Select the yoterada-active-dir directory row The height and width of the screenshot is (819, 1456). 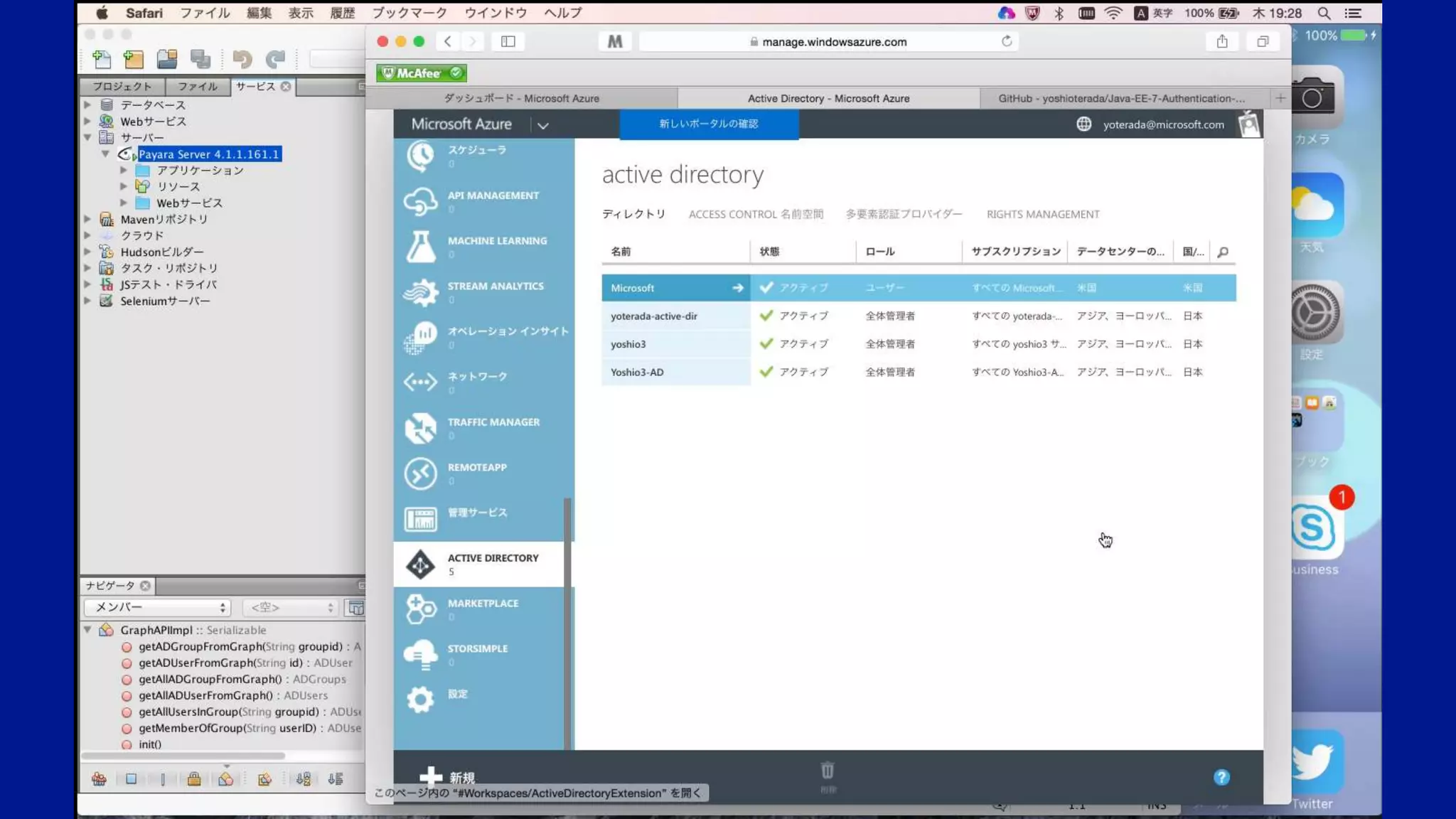(653, 316)
